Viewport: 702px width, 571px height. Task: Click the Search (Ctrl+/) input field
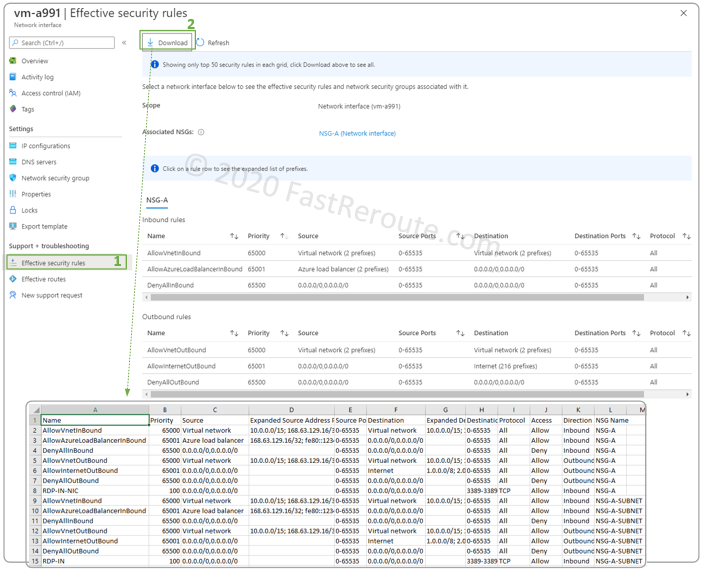point(62,43)
